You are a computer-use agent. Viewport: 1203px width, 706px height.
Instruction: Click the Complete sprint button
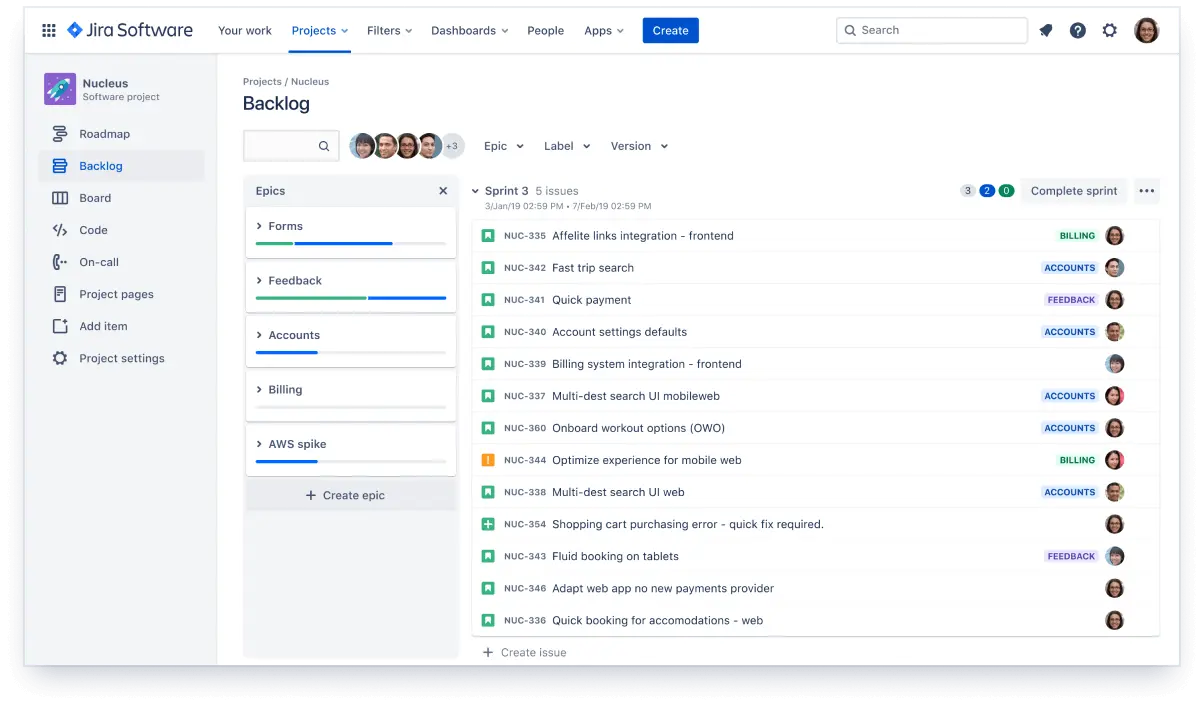click(x=1073, y=191)
